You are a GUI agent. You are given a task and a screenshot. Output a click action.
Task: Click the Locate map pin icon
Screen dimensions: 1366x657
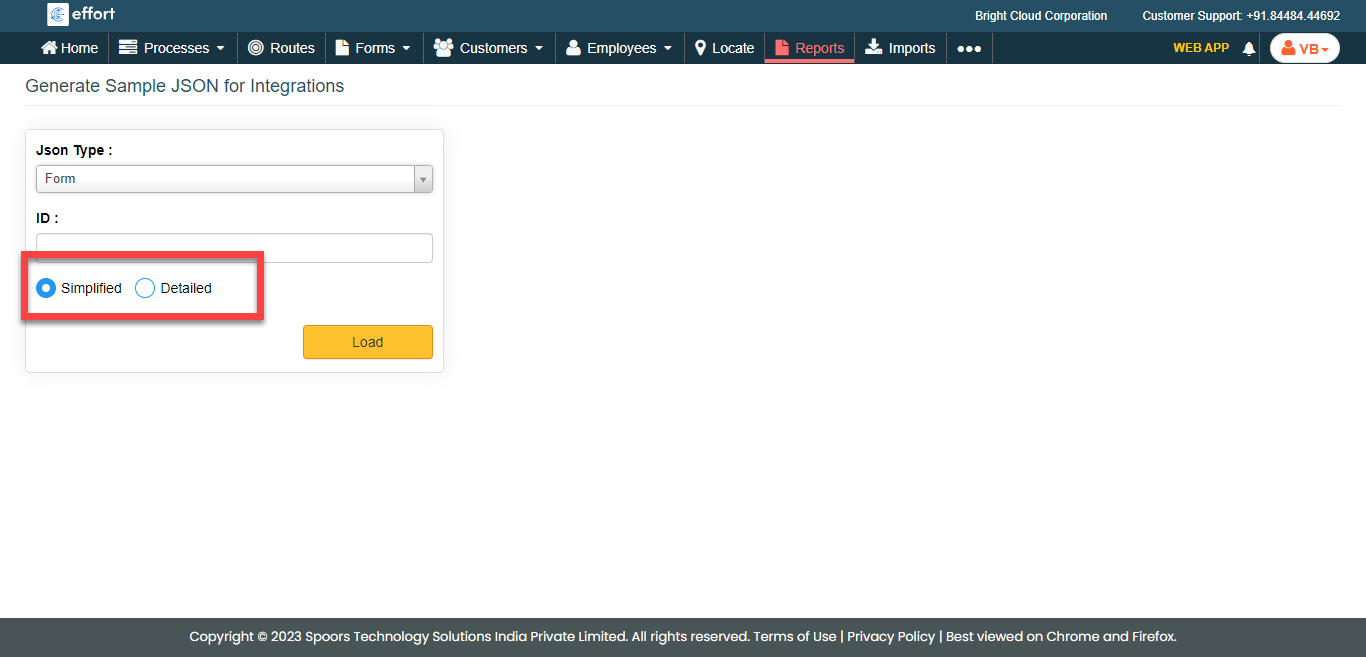coord(701,48)
